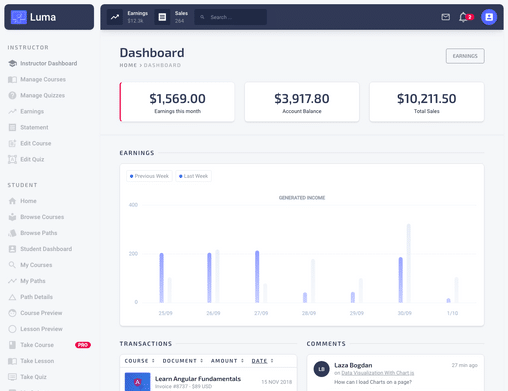Click the Manage Courses sidebar icon
This screenshot has height=391, width=508.
click(12, 79)
